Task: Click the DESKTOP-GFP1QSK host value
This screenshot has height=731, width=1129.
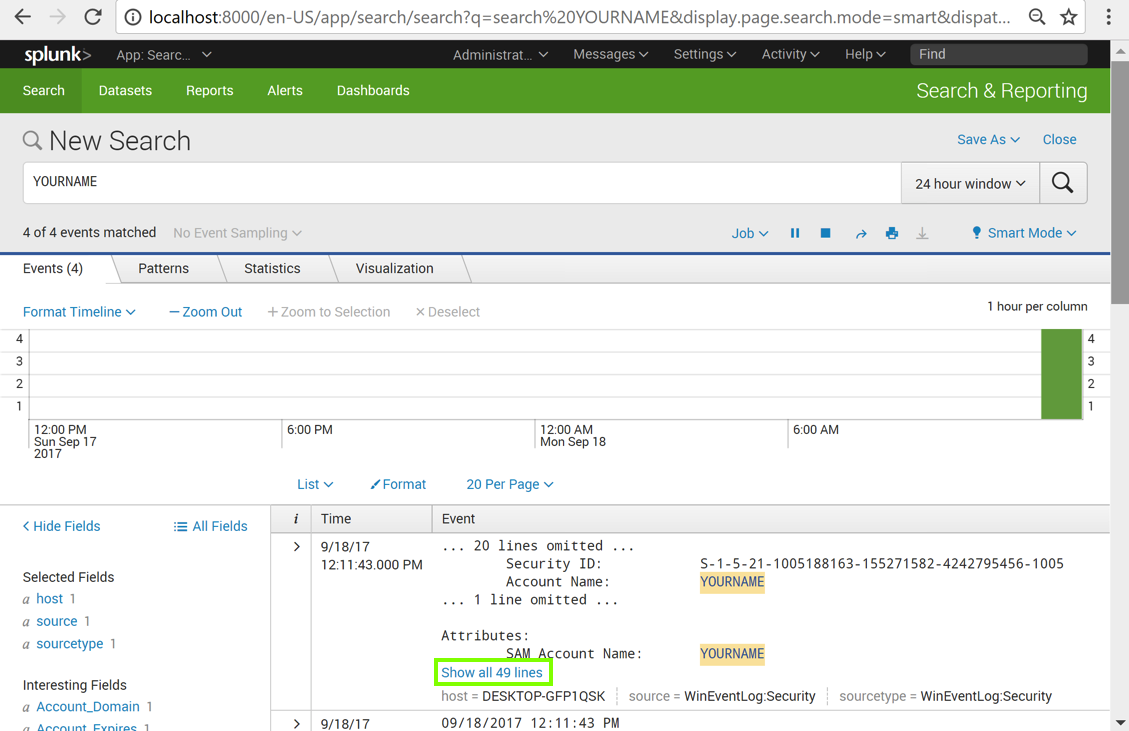Action: [544, 696]
